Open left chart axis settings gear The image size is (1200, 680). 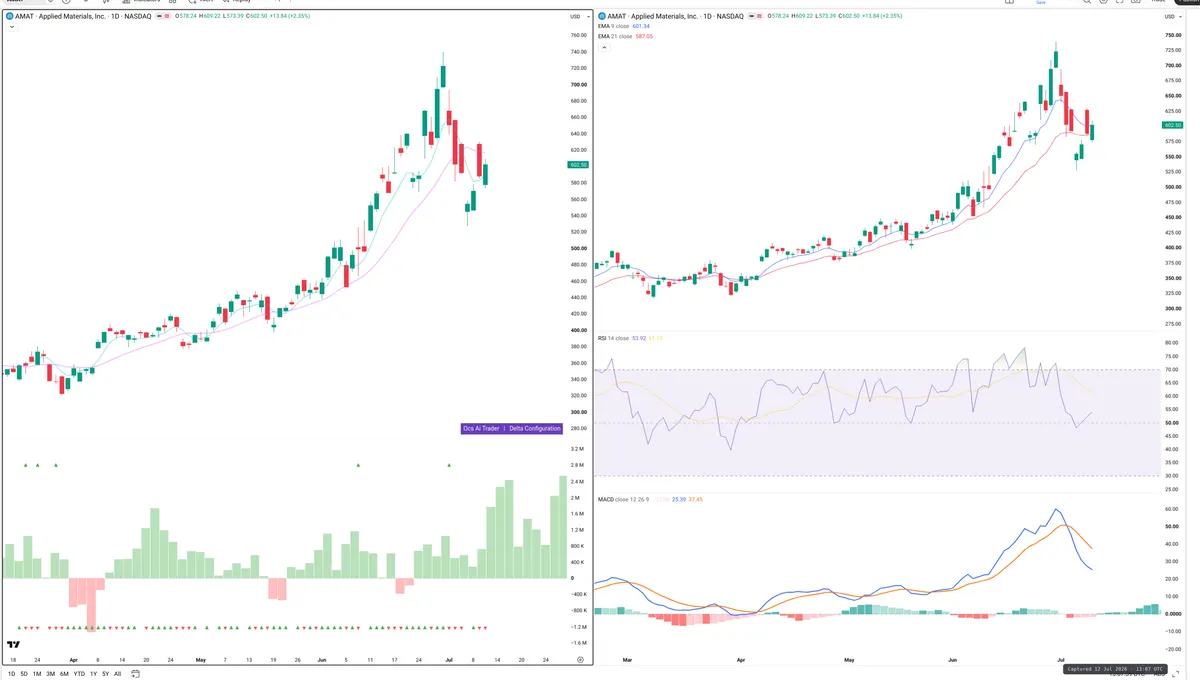tap(580, 661)
